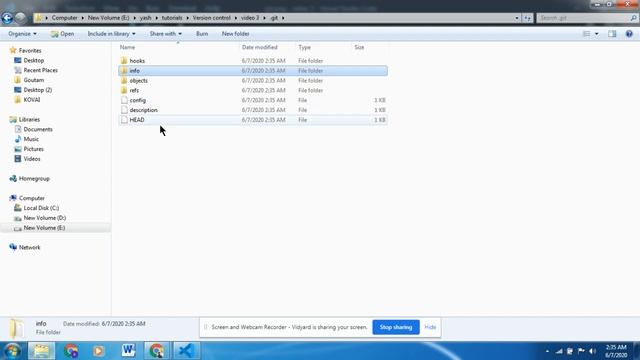This screenshot has width=640, height=360.
Task: Change view with the views icon
Action: pos(586,34)
